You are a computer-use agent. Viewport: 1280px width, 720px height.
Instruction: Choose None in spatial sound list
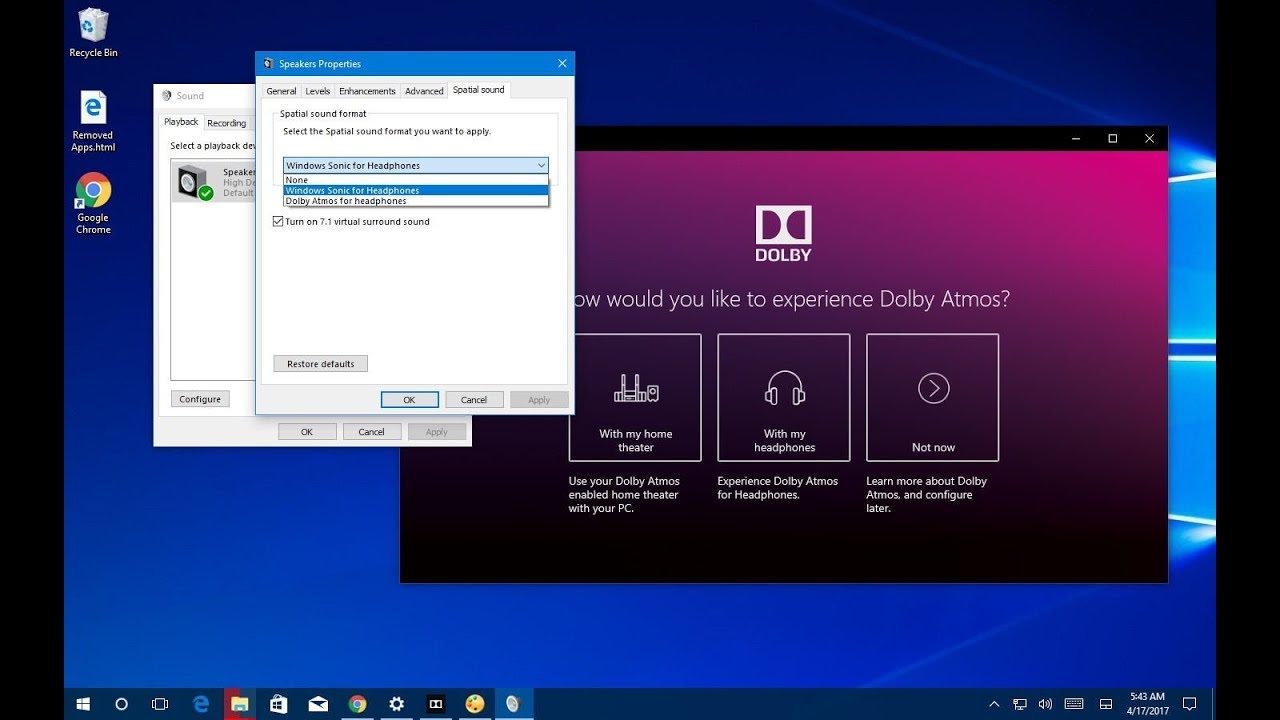click(x=416, y=180)
